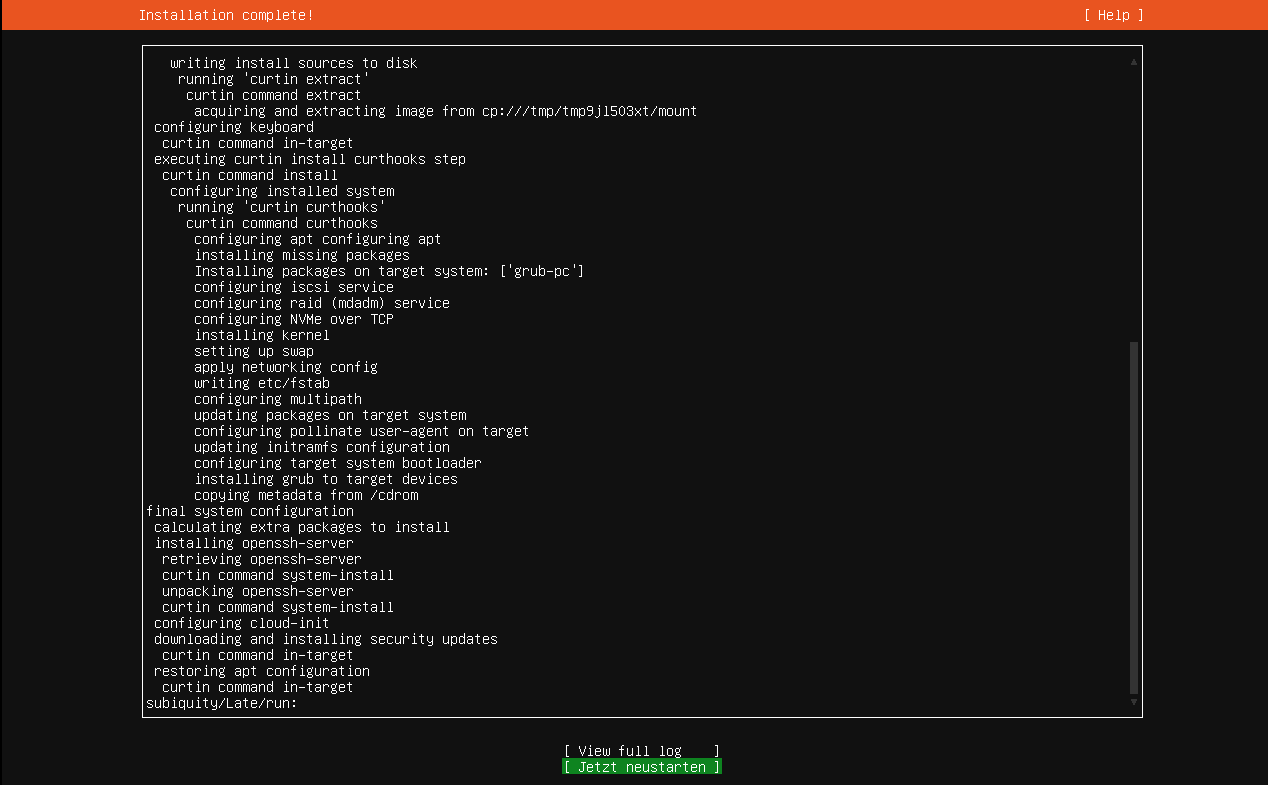Viewport: 1268px width, 785px height.
Task: Open 'View full log'
Action: pos(641,750)
